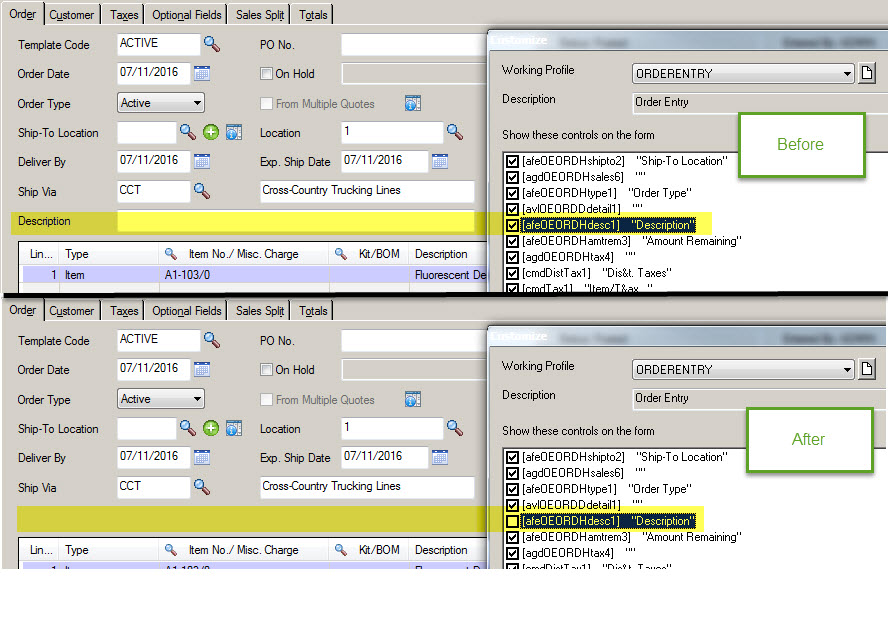
Task: Select Order tab in After panel
Action: (x=23, y=310)
